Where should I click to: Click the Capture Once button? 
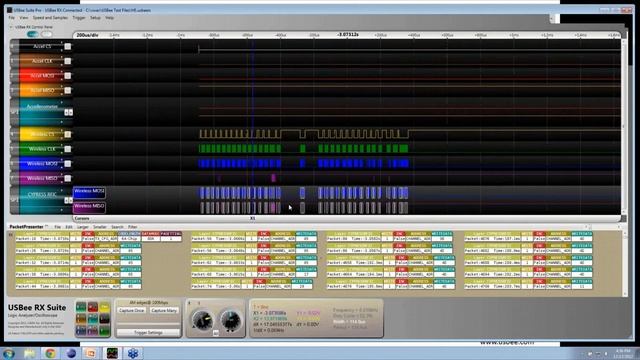(x=131, y=311)
